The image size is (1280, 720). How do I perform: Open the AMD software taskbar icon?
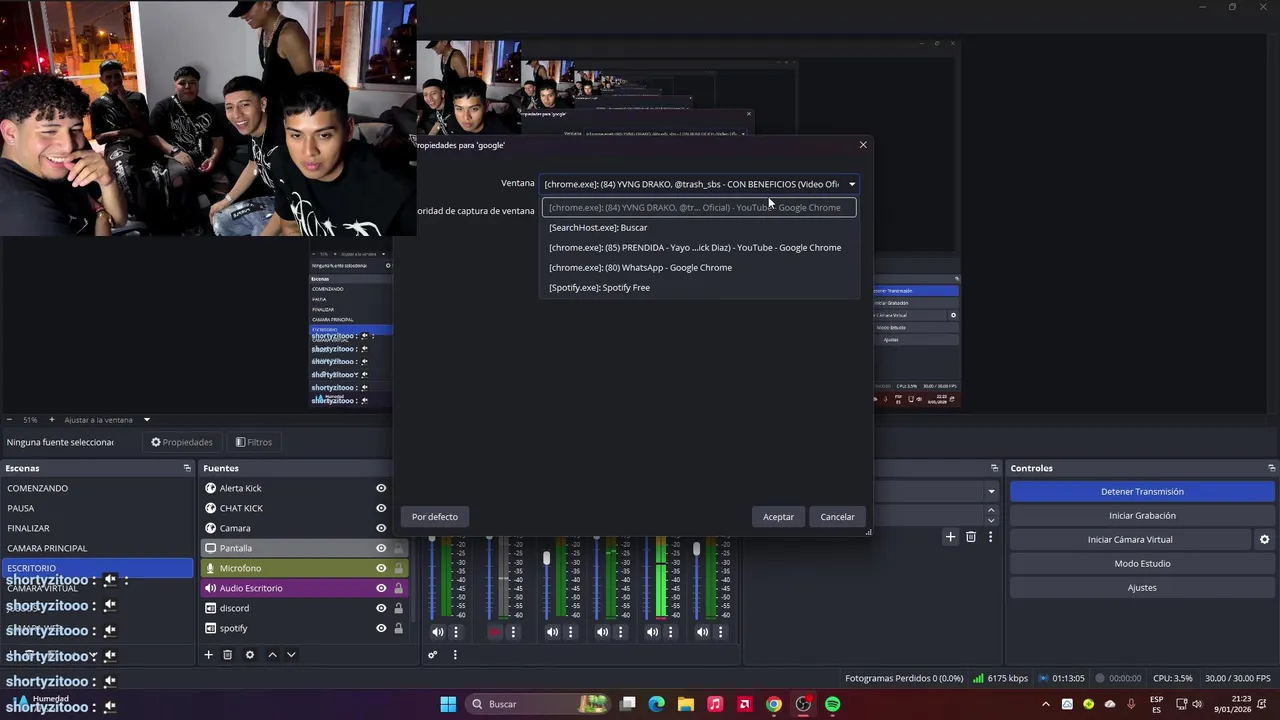[x=744, y=704]
